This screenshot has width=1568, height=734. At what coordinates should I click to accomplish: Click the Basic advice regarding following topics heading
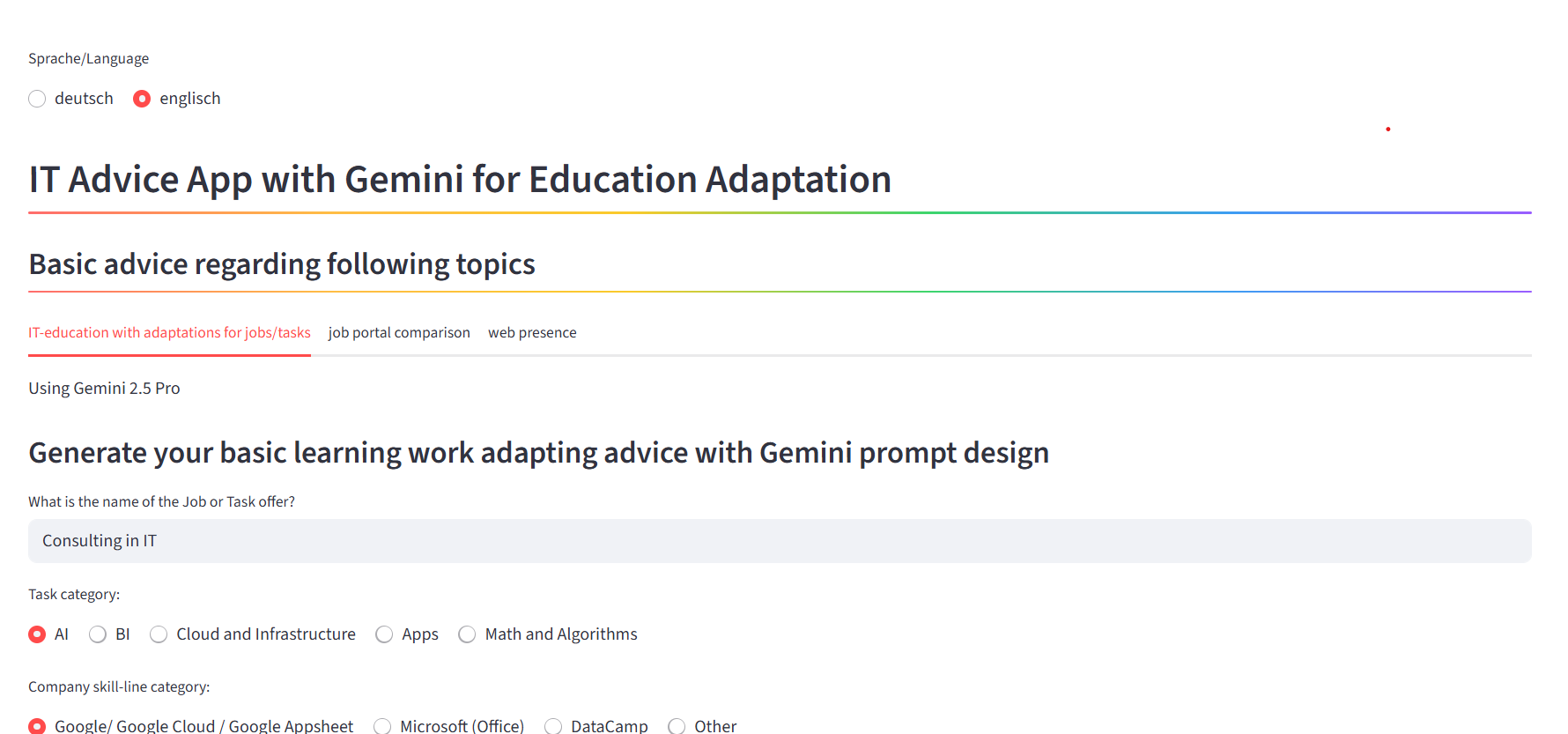tap(282, 264)
